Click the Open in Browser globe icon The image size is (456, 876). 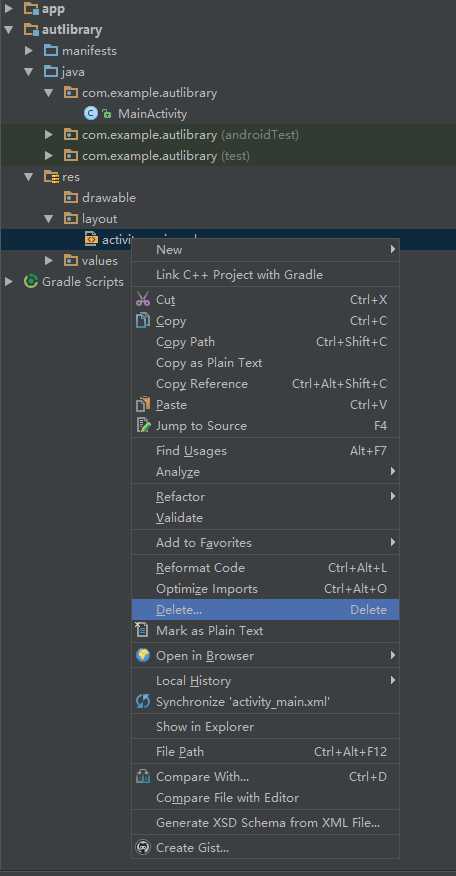tap(143, 655)
